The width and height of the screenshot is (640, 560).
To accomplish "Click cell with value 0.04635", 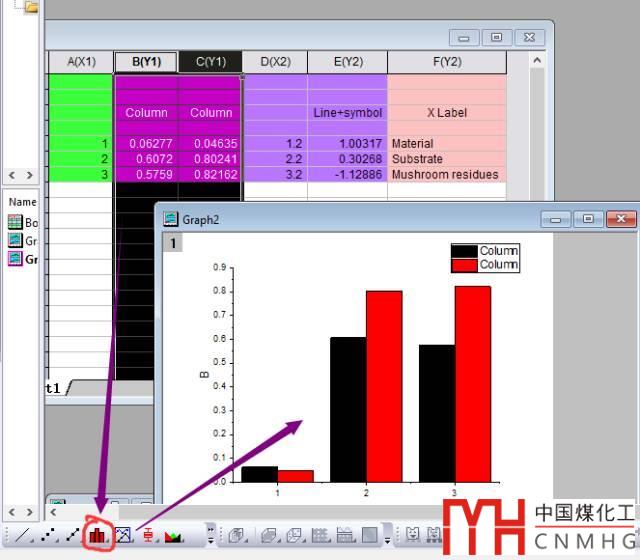I will 211,143.
